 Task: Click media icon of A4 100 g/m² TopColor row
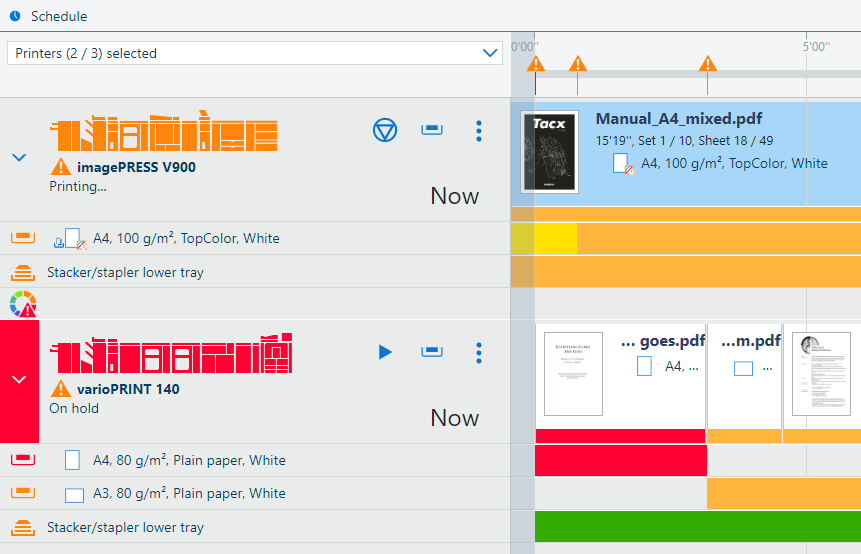coord(71,239)
